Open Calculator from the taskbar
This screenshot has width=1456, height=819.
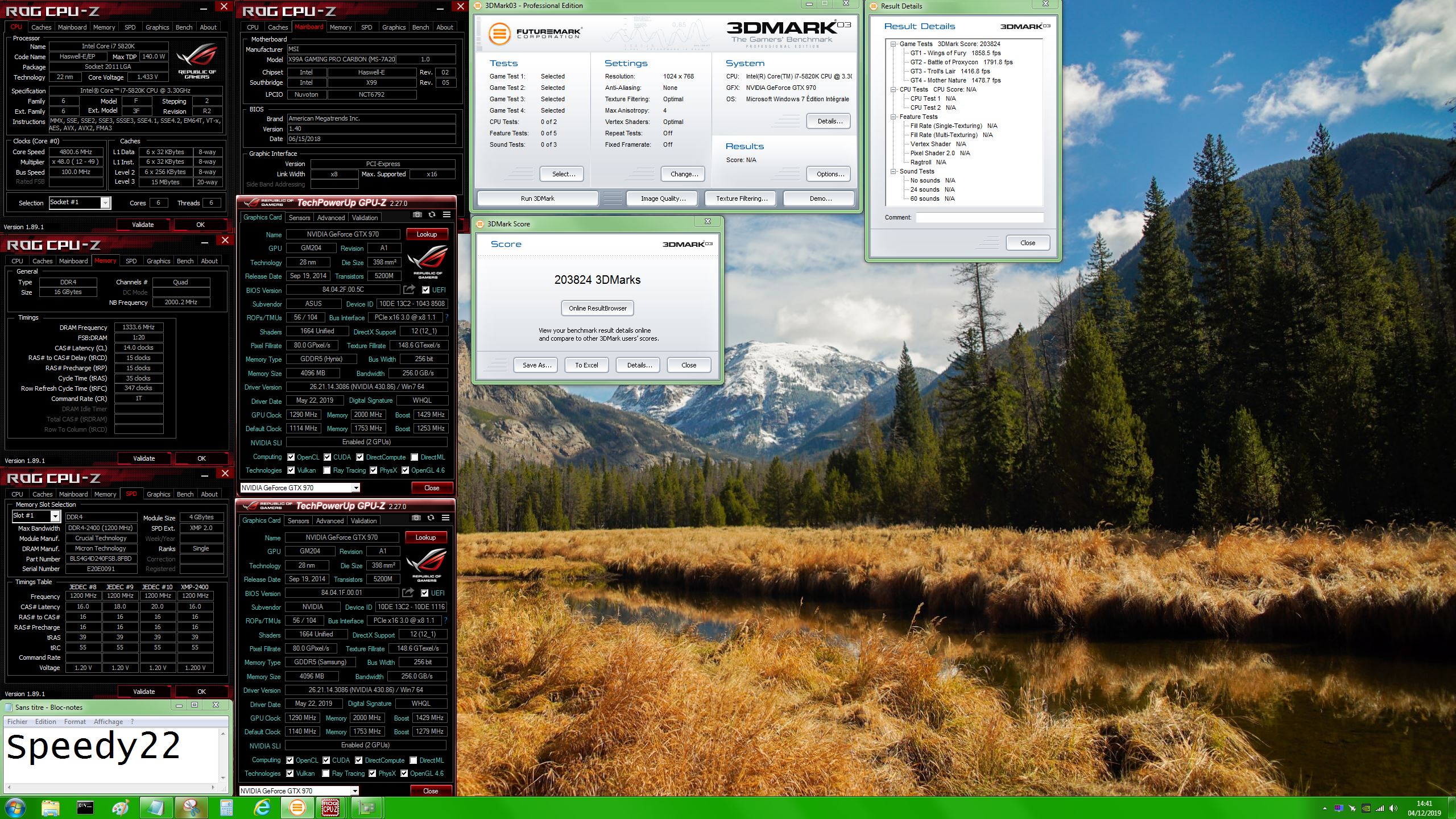(x=226, y=808)
